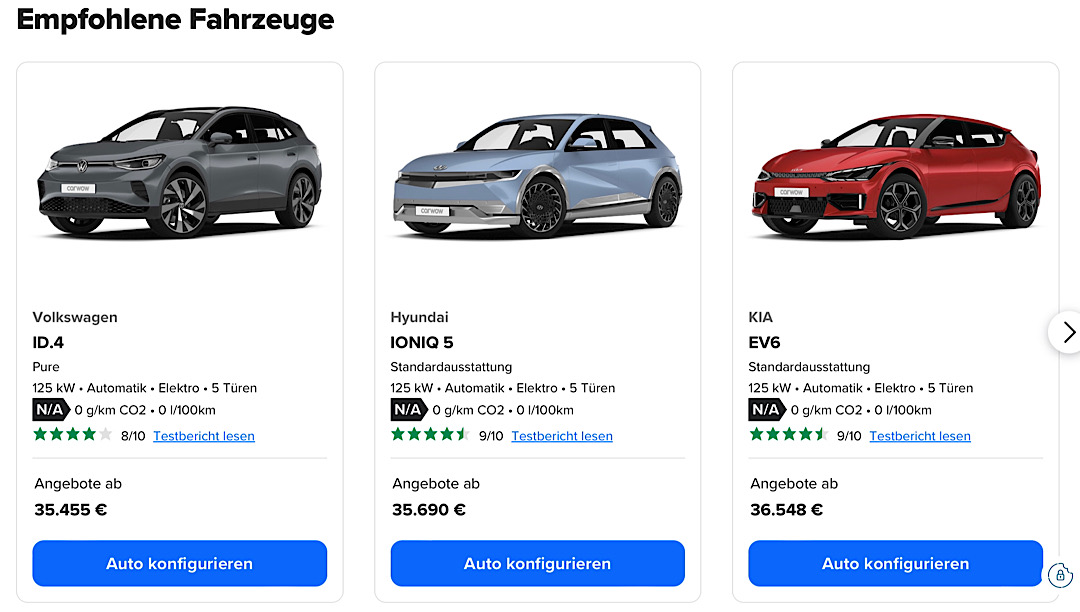
Task: Expand the carousel with the right arrow chevron
Action: (x=1068, y=332)
